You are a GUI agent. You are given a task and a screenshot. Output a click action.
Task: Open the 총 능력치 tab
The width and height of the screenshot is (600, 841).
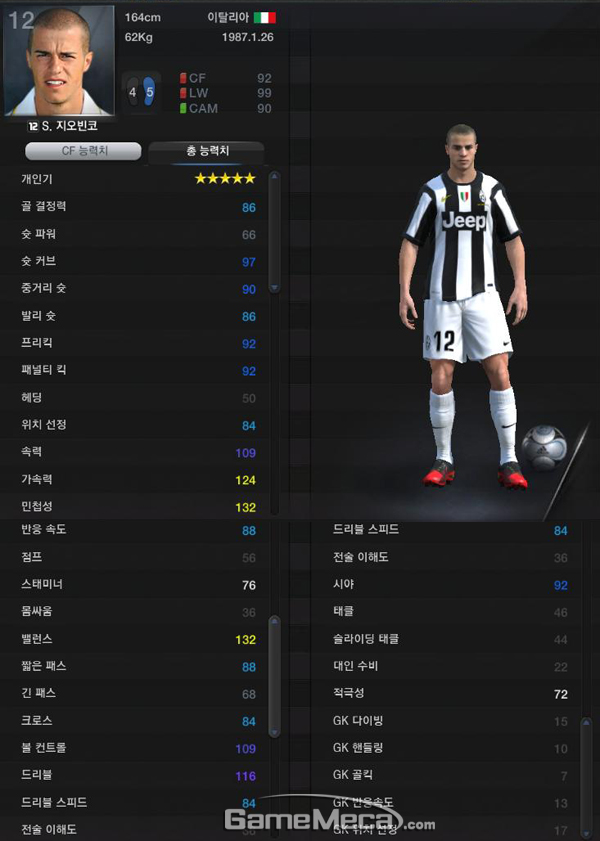click(x=207, y=151)
